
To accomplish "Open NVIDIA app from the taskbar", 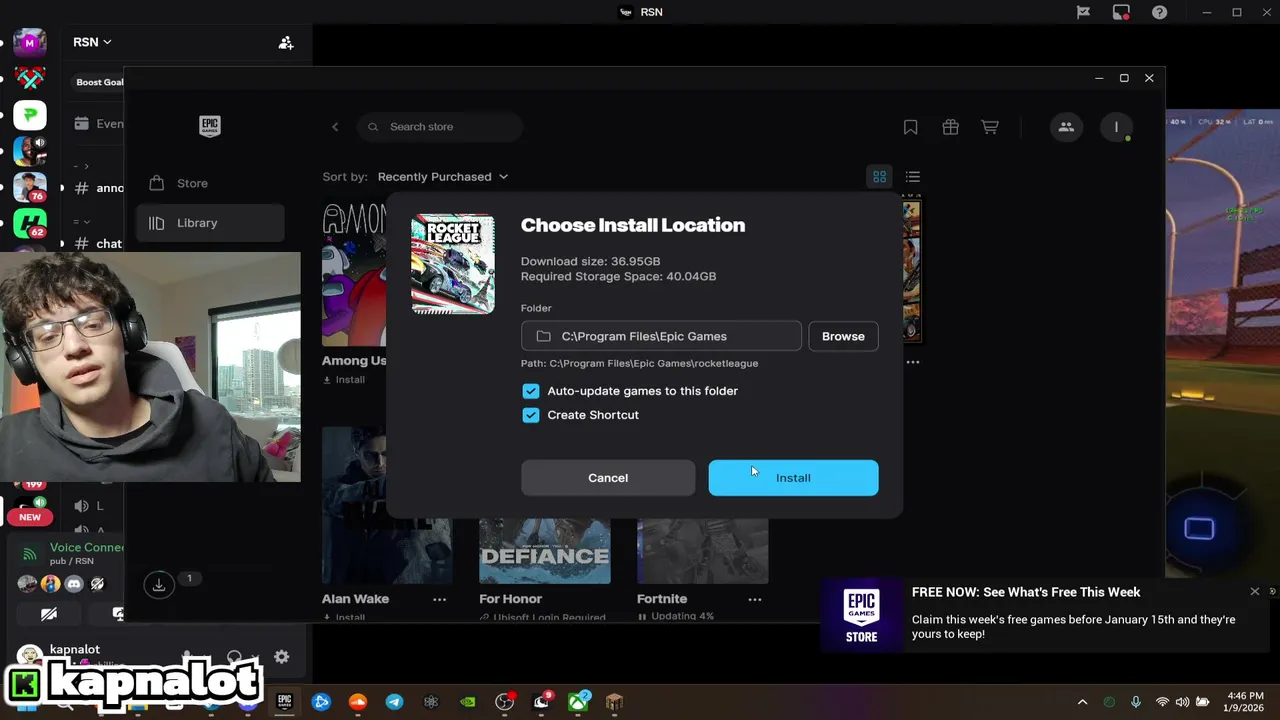I will coord(468,702).
